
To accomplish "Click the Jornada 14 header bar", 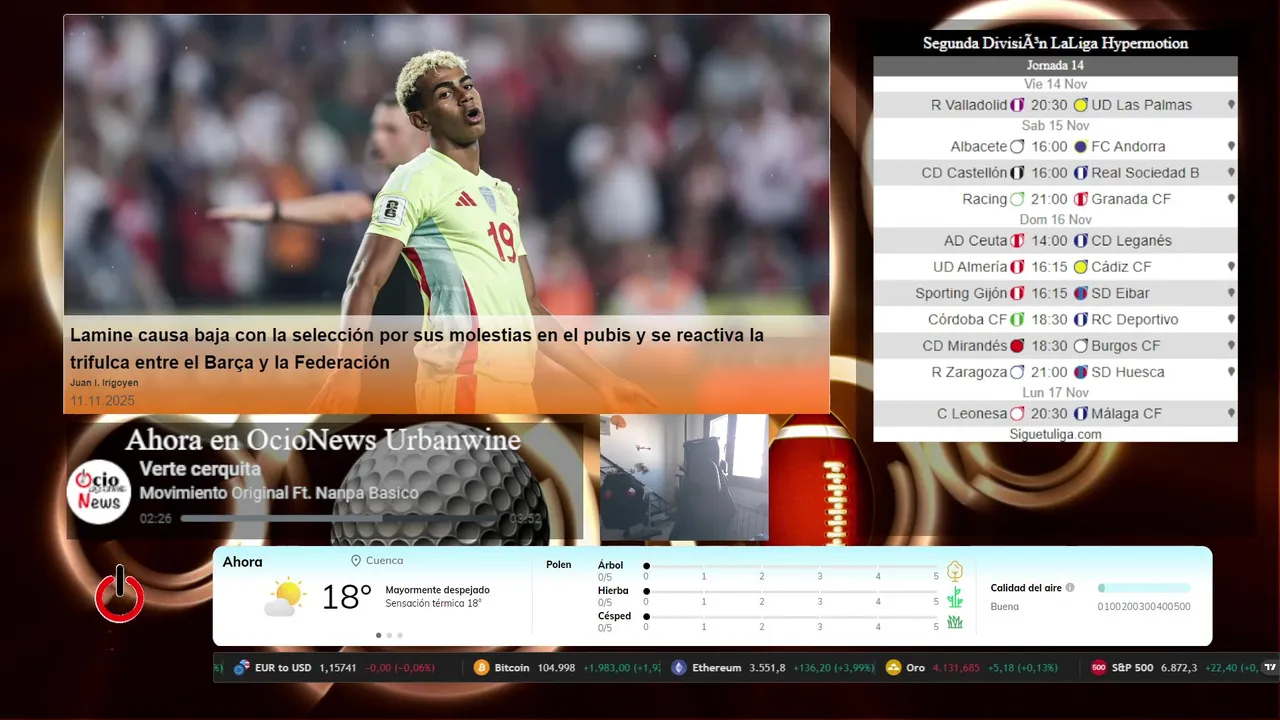I will (1055, 65).
